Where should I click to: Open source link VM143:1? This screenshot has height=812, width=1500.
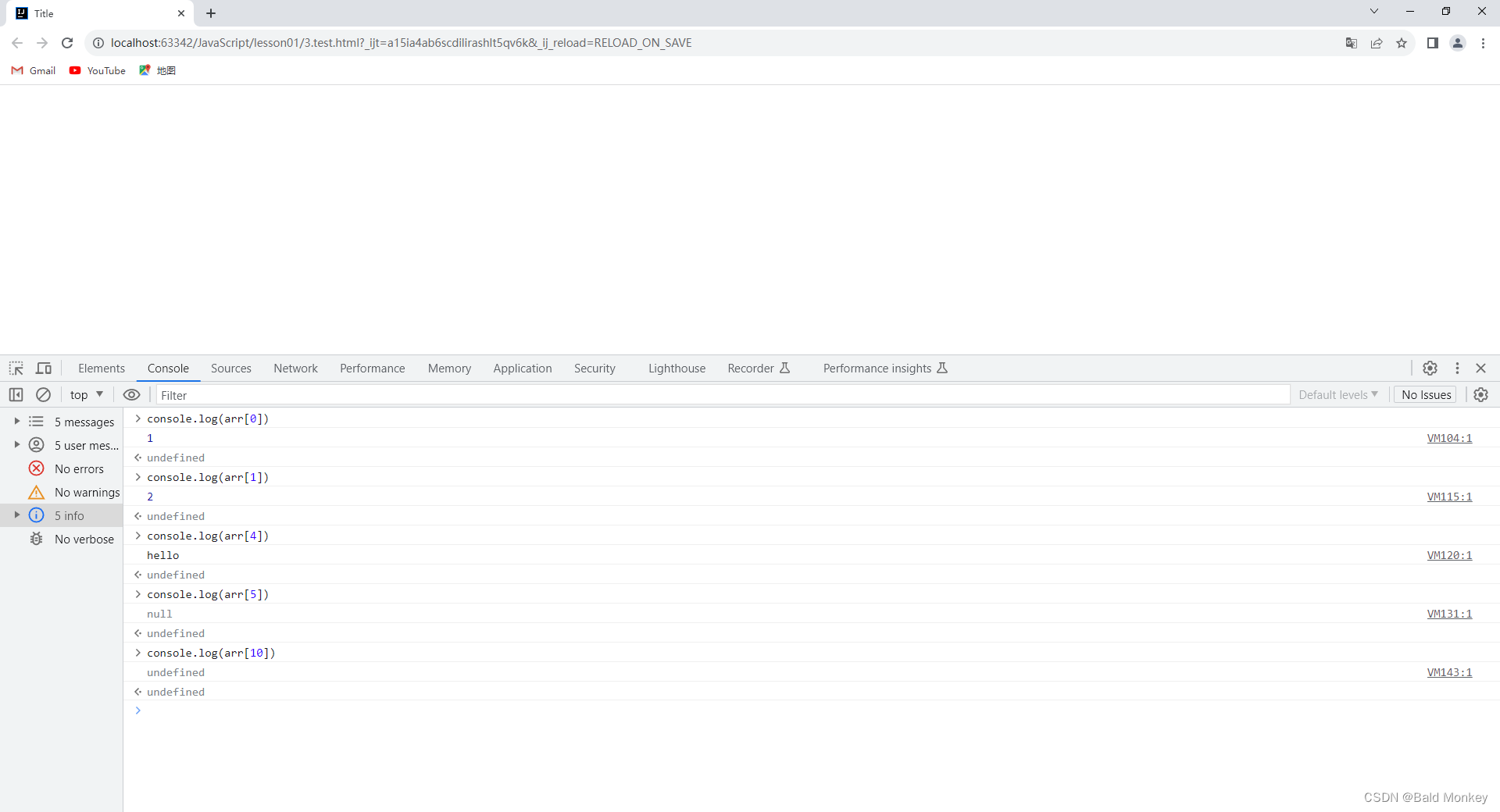pyautogui.click(x=1449, y=672)
